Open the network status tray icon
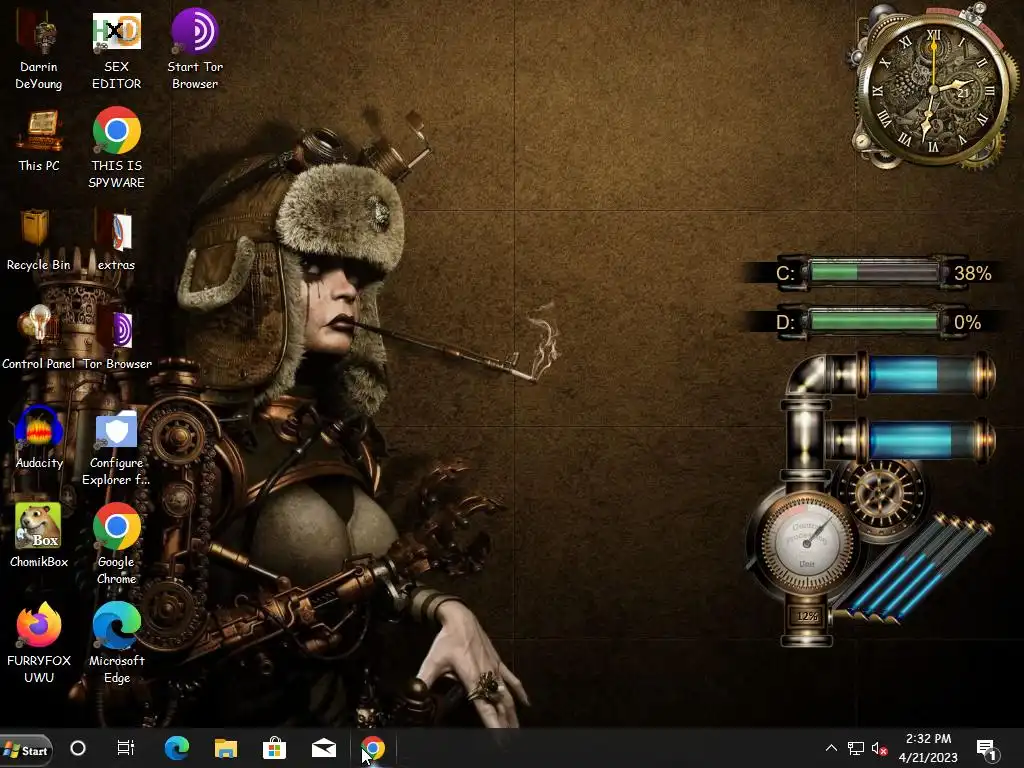Image resolution: width=1024 pixels, height=768 pixels. (x=856, y=748)
